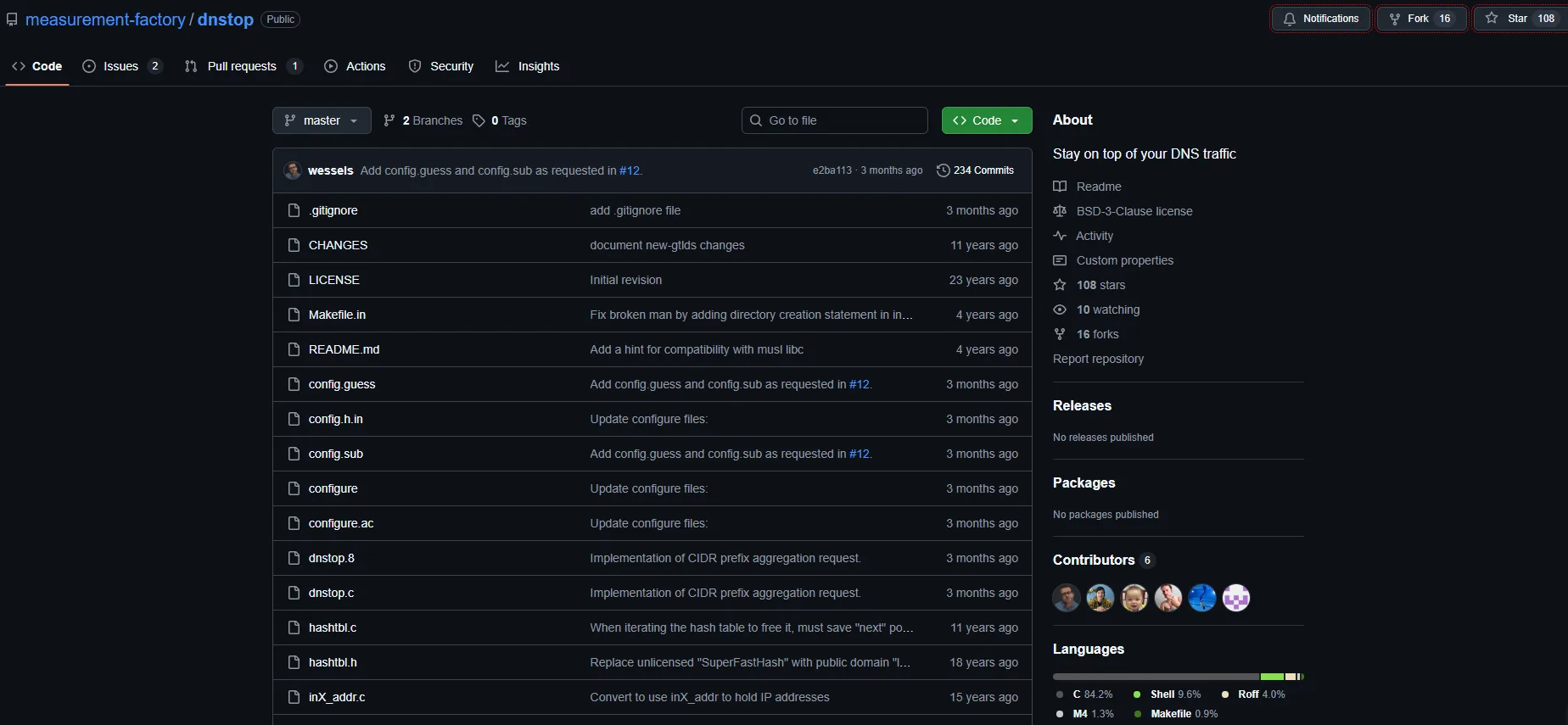This screenshot has width=1568, height=725.
Task: Open the hashtbl.c file
Action: (x=333, y=627)
